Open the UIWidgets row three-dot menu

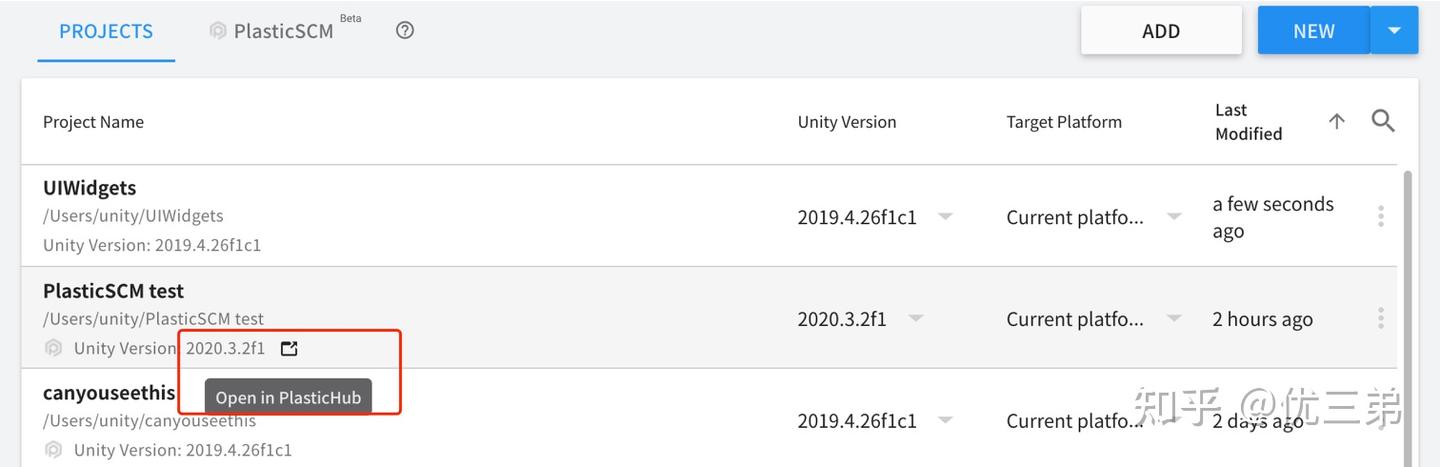[1381, 216]
